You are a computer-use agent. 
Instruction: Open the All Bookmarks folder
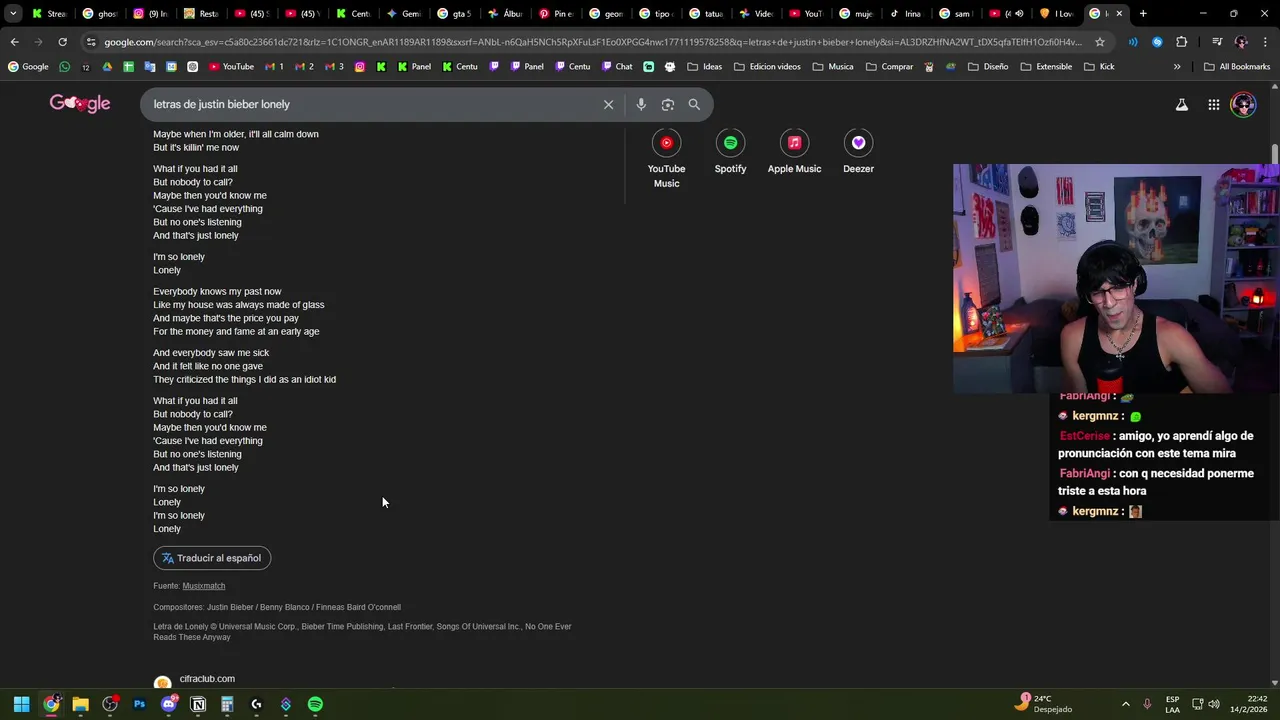[1237, 66]
